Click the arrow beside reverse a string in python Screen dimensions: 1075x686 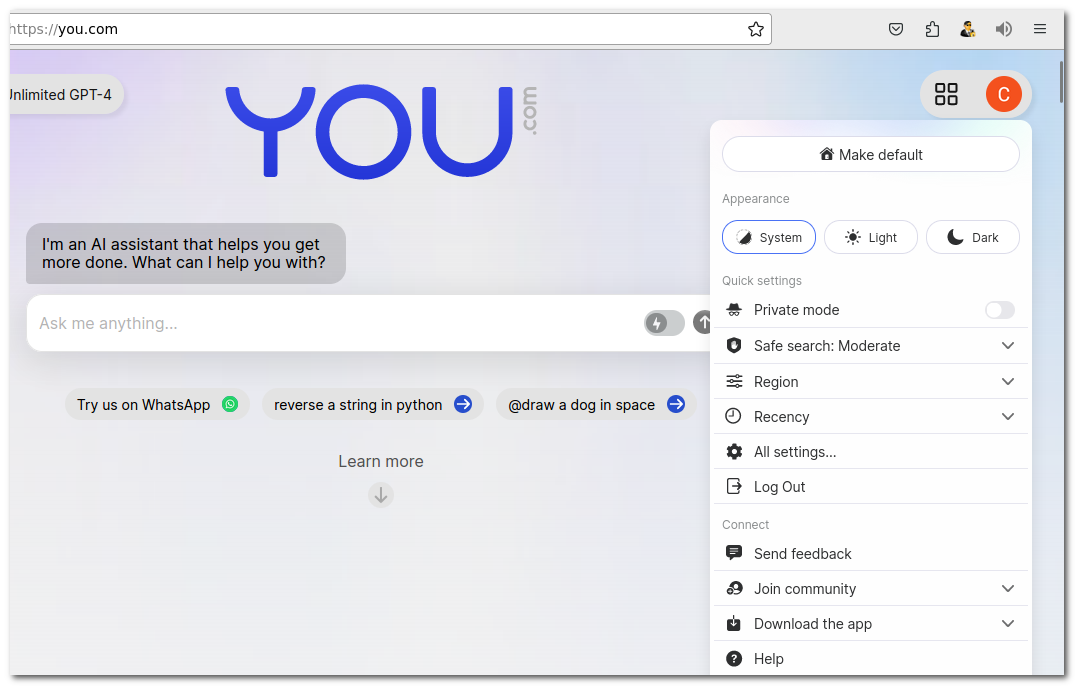[x=463, y=404]
